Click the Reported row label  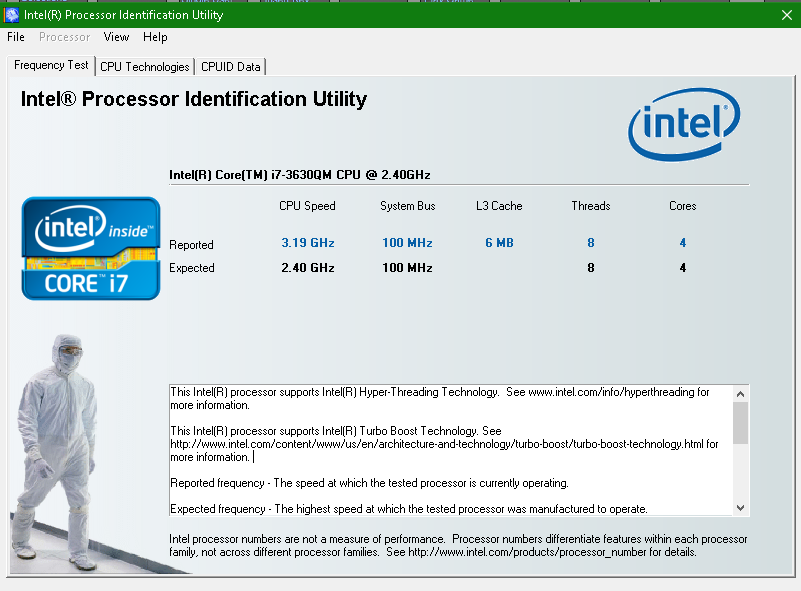tap(191, 245)
